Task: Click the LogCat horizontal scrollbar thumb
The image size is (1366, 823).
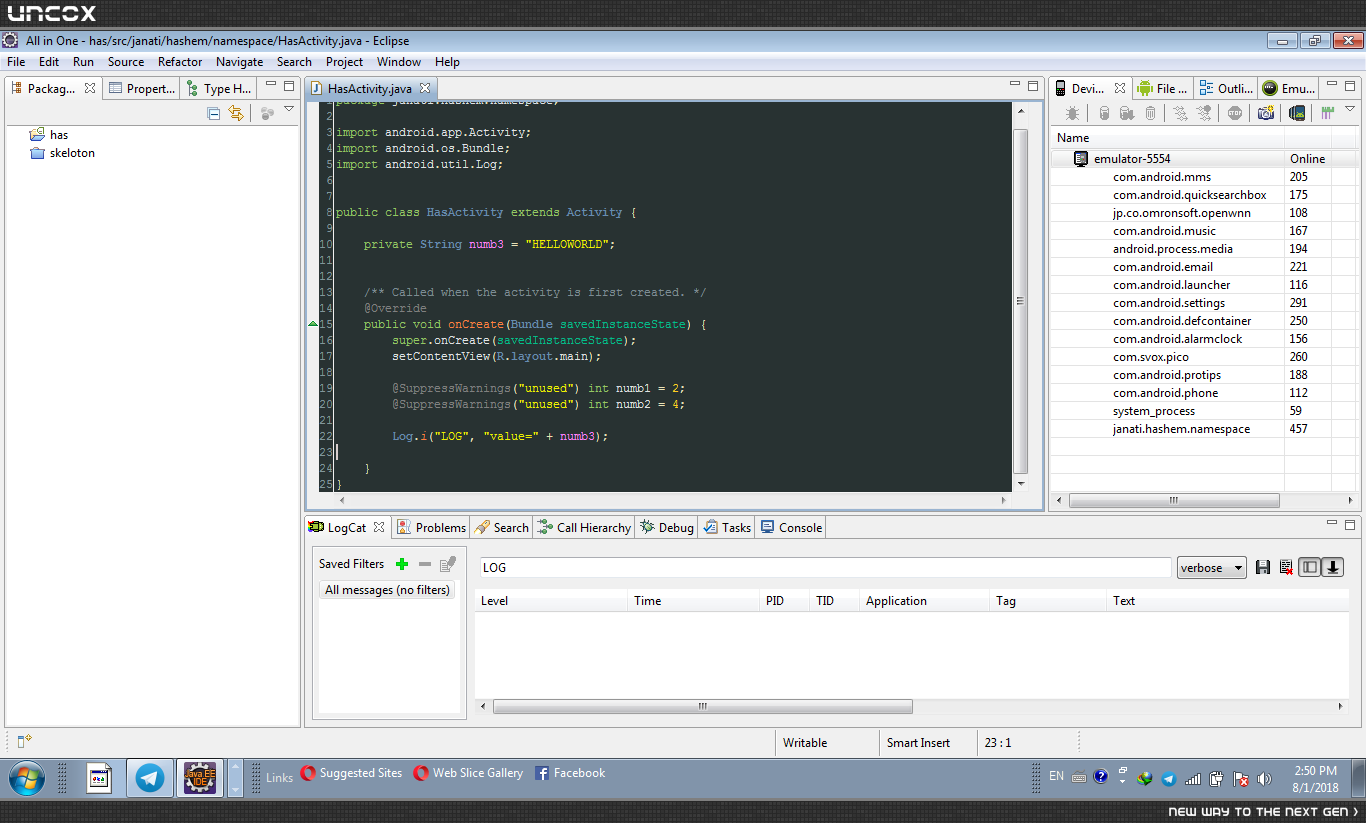Action: click(x=703, y=706)
